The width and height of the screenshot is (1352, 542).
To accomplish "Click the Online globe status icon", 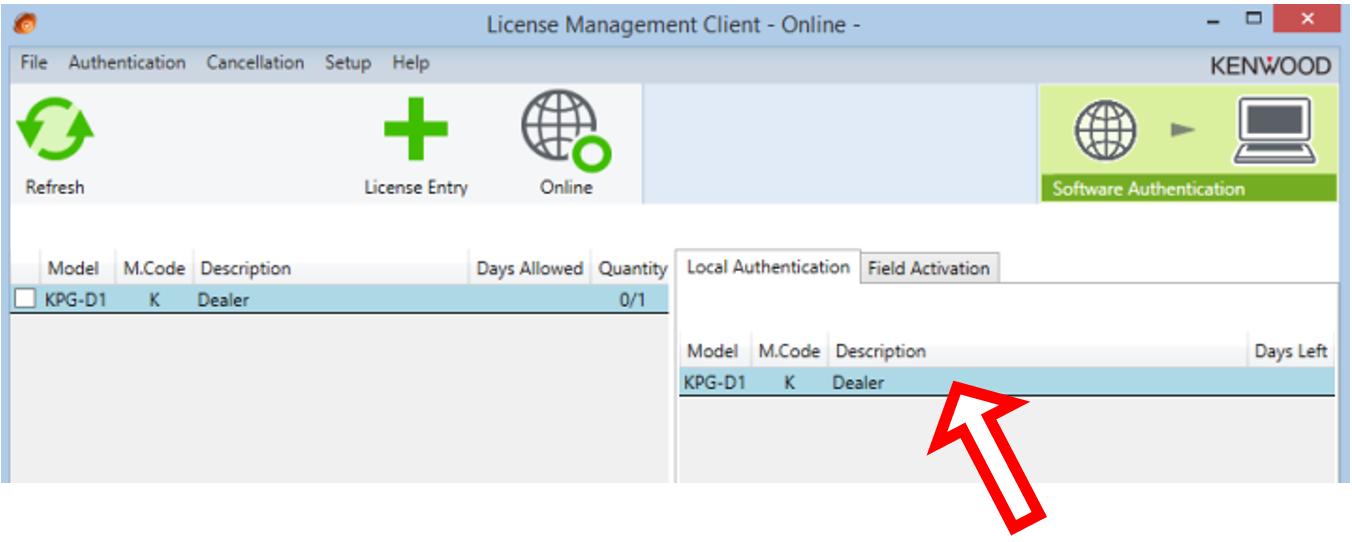I will coord(565,130).
